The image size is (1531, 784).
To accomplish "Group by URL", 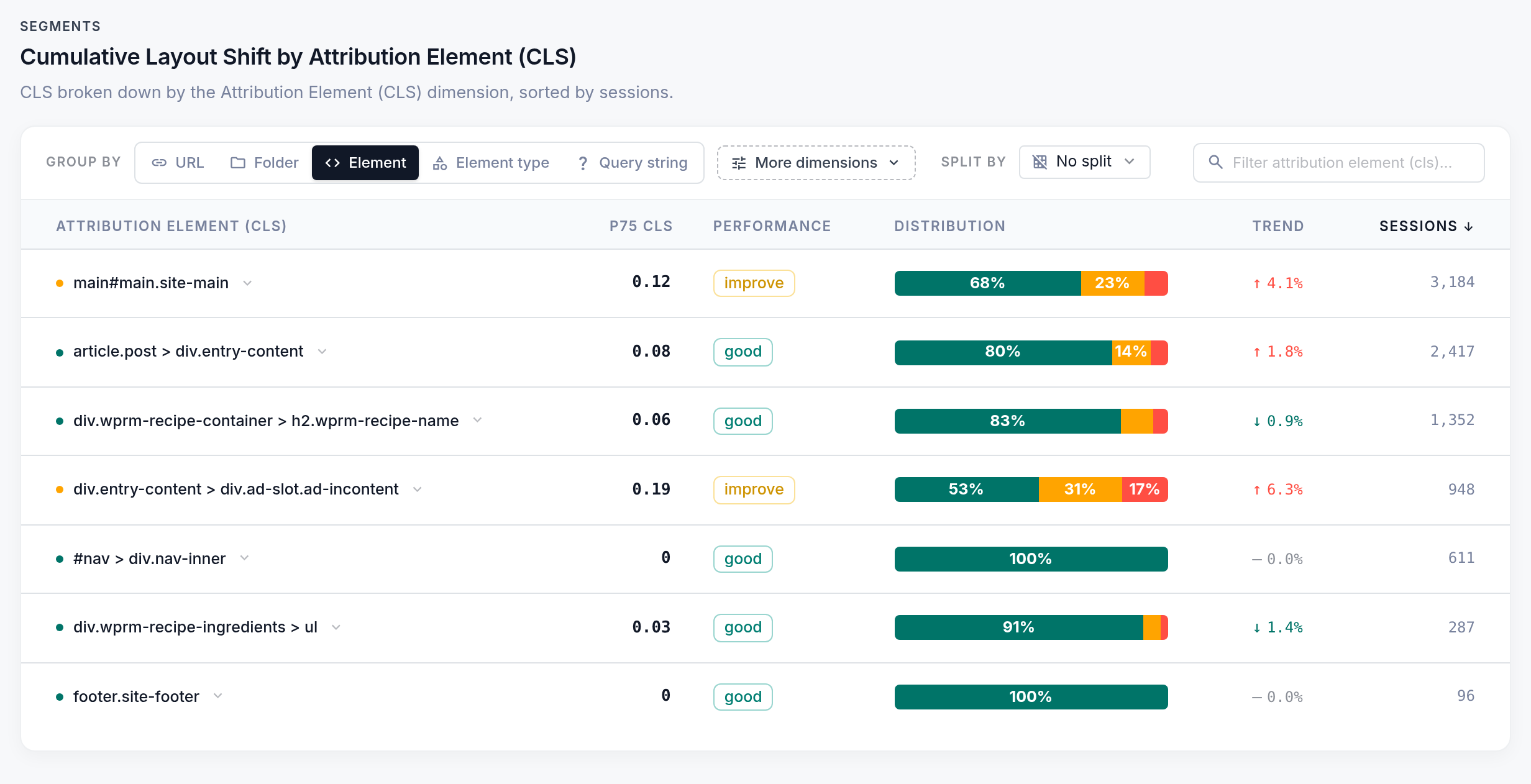I will (x=178, y=163).
